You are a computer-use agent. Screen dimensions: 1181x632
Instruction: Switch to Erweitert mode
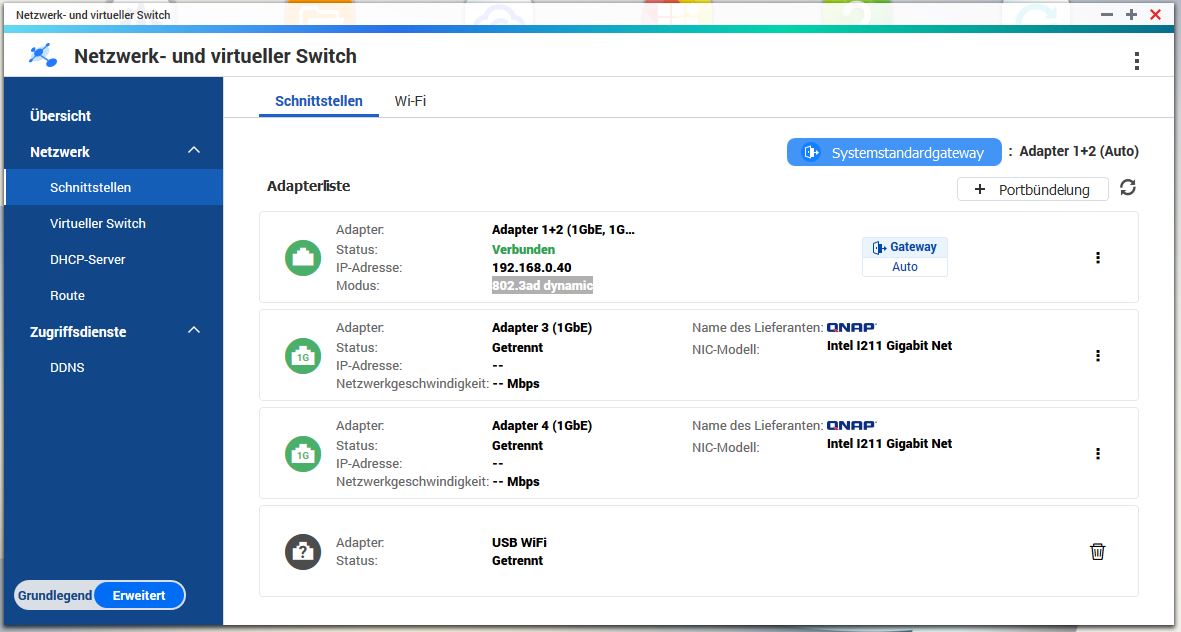tap(139, 595)
